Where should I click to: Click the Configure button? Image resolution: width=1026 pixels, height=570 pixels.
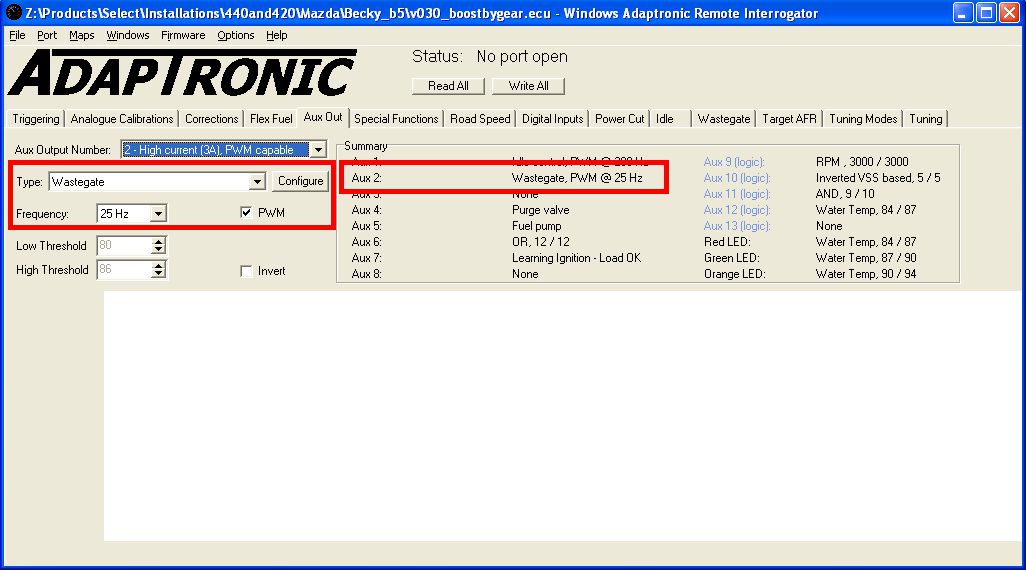300,181
